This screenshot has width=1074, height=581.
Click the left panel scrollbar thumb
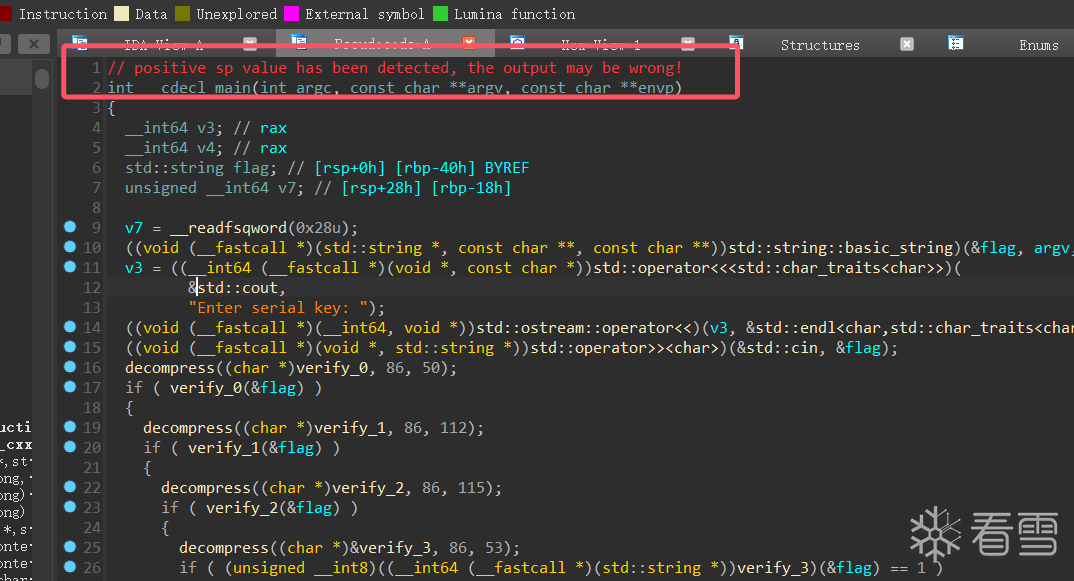42,78
